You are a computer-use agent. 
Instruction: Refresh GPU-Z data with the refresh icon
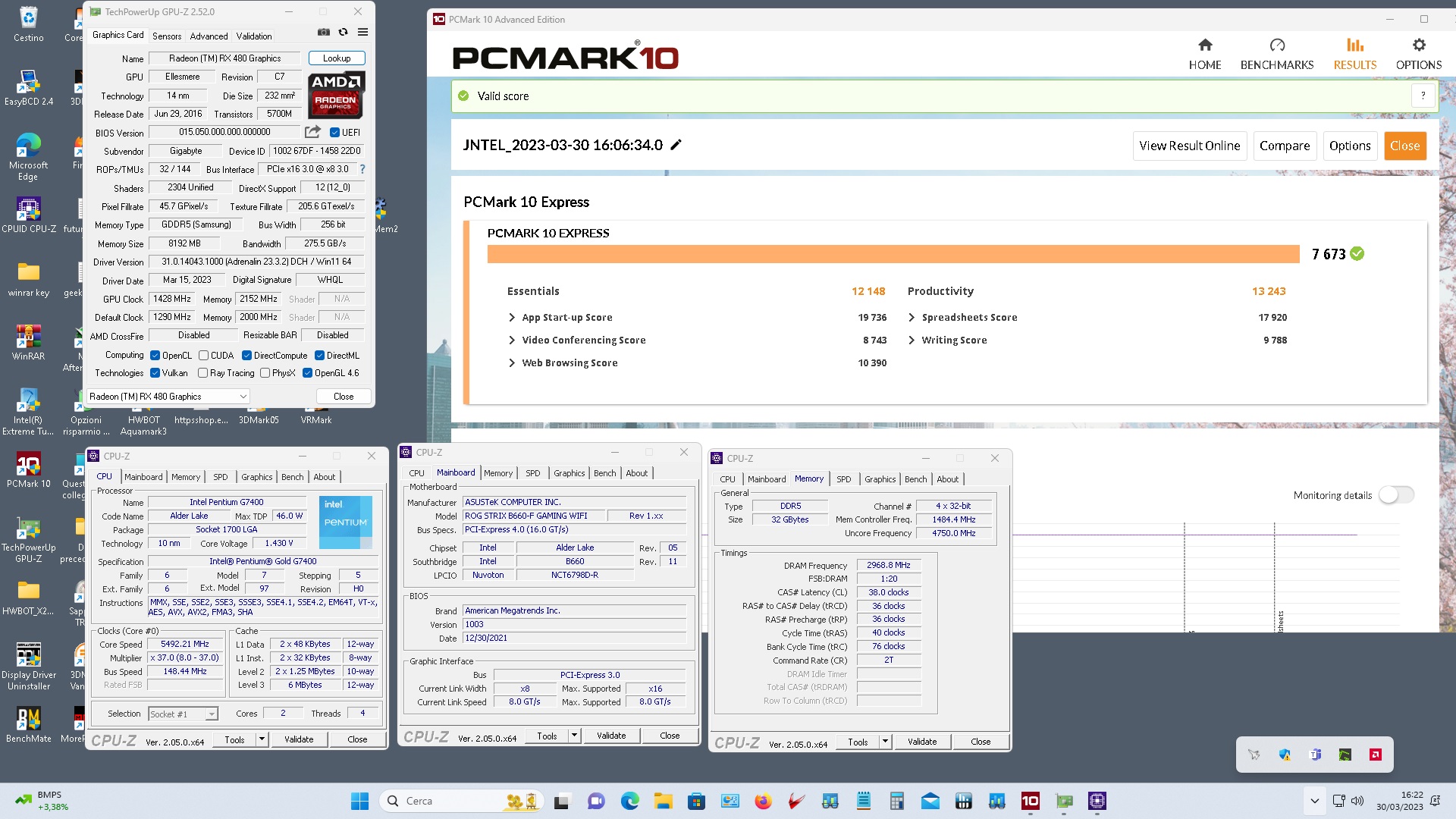coord(344,32)
